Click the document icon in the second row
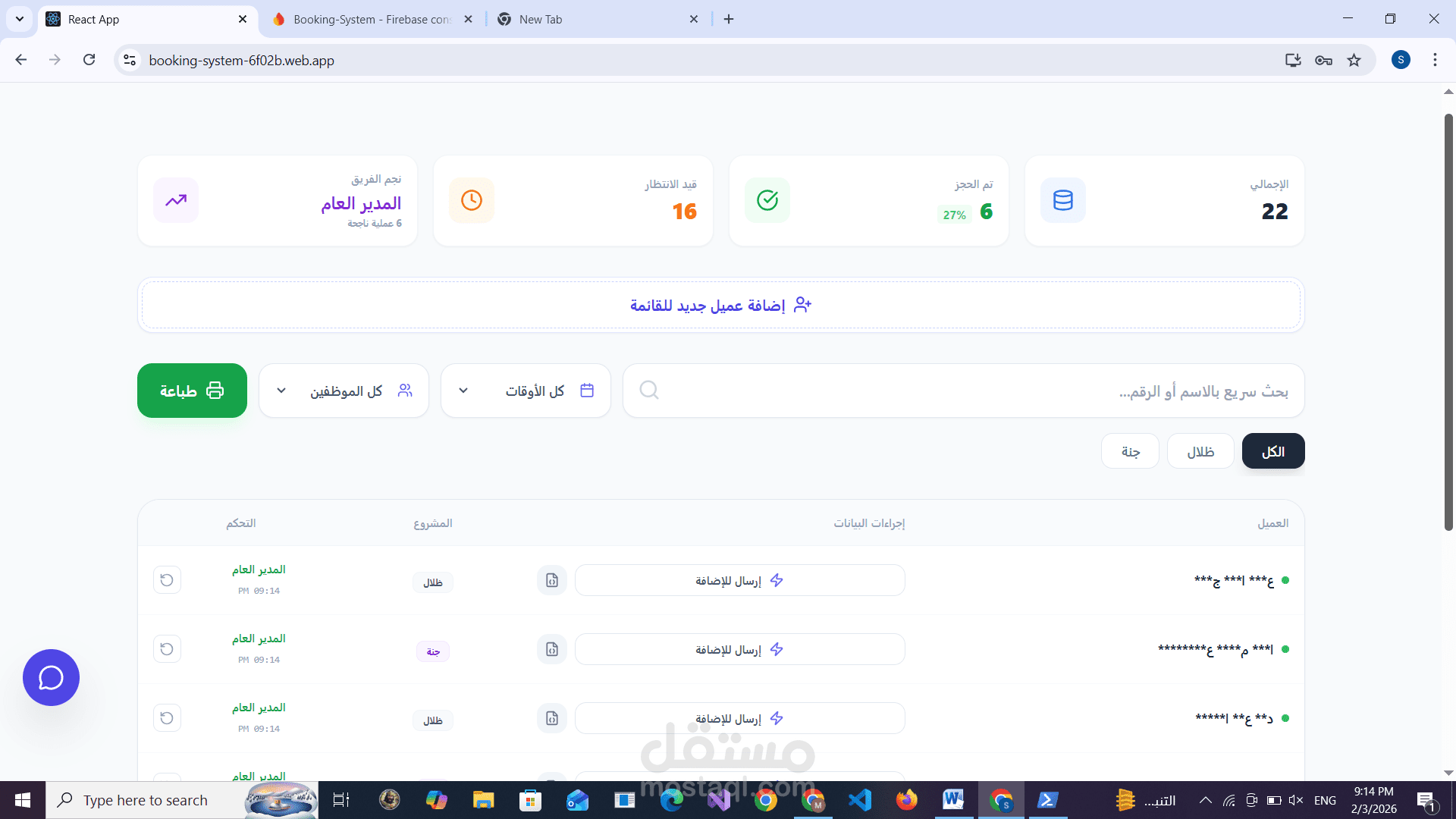 (552, 649)
